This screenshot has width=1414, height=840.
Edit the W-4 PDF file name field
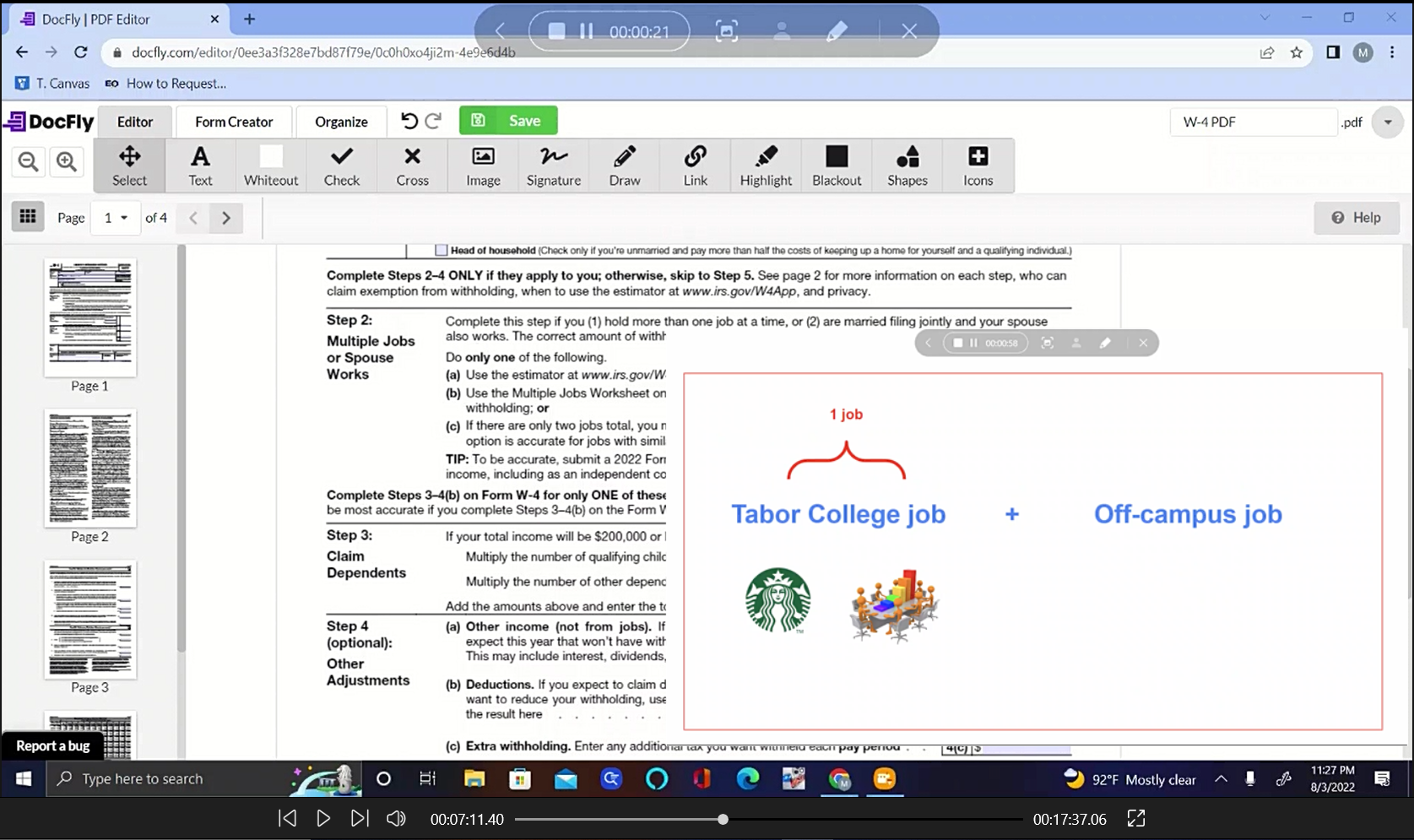[x=1253, y=122]
